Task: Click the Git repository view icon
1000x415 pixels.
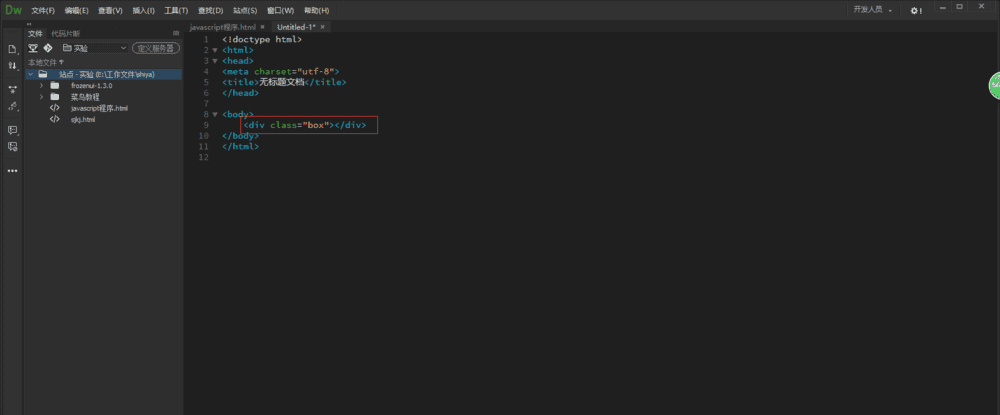Action: pyautogui.click(x=47, y=47)
